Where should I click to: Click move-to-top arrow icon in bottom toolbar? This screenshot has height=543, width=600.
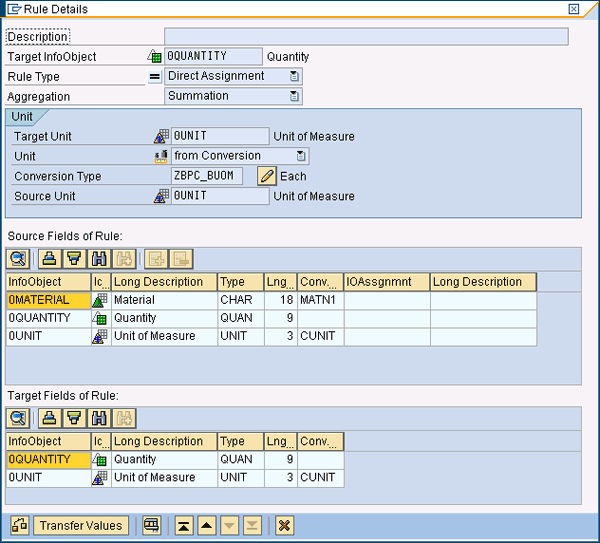(x=184, y=525)
